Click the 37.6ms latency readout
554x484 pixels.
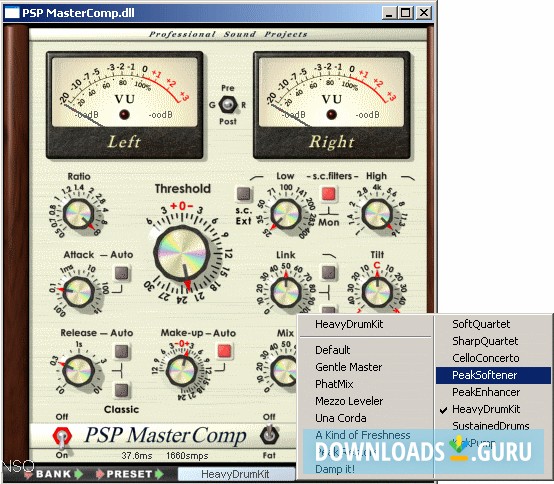click(x=137, y=456)
